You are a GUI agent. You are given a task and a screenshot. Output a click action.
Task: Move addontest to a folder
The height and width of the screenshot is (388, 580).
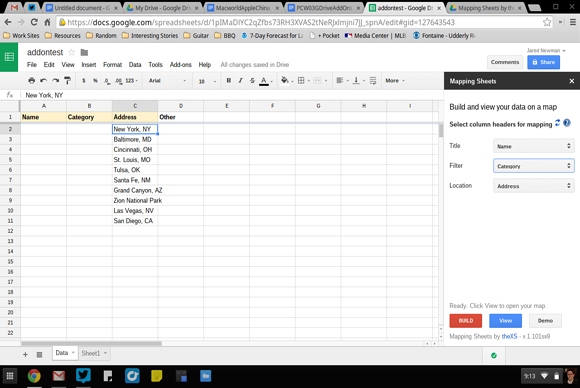(x=84, y=53)
